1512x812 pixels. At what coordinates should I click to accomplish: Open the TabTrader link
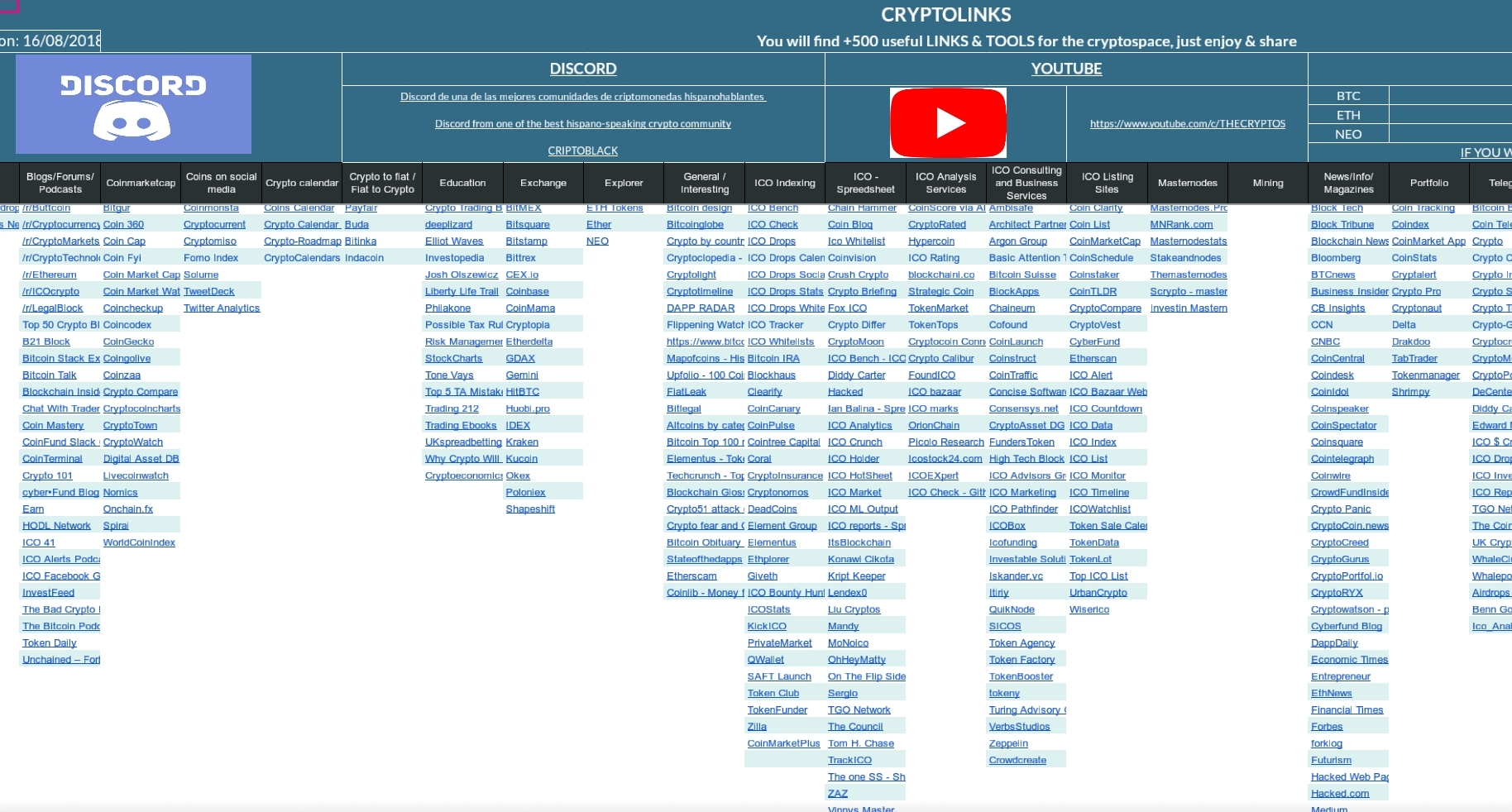click(x=1414, y=359)
